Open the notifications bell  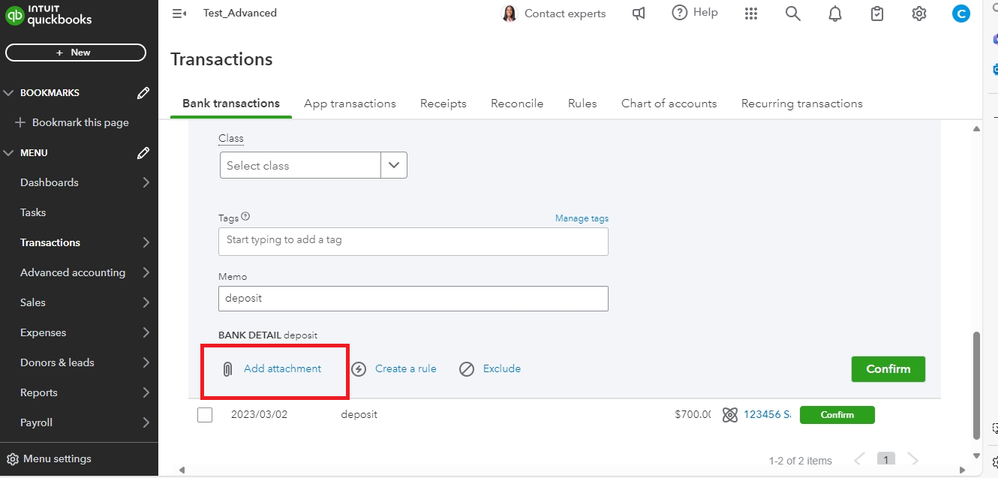click(835, 13)
